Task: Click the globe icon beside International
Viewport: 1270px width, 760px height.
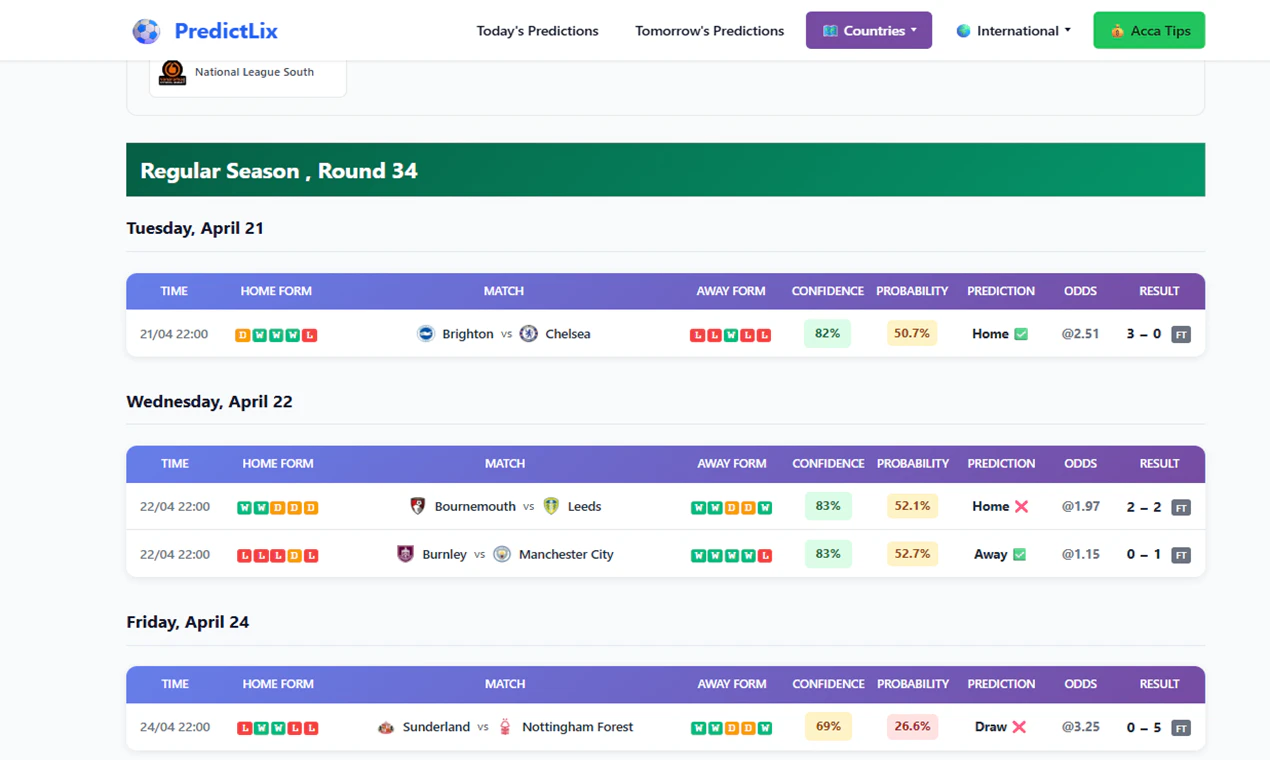Action: pyautogui.click(x=963, y=31)
